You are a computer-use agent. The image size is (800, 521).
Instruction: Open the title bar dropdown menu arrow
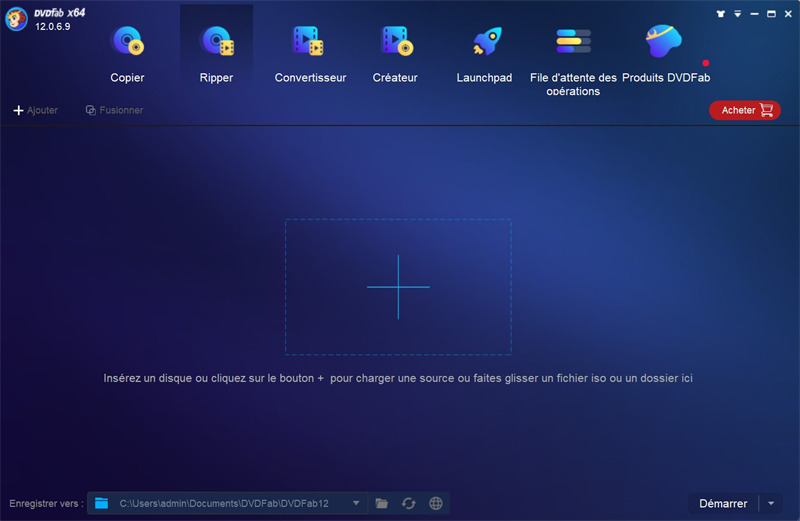pos(738,14)
